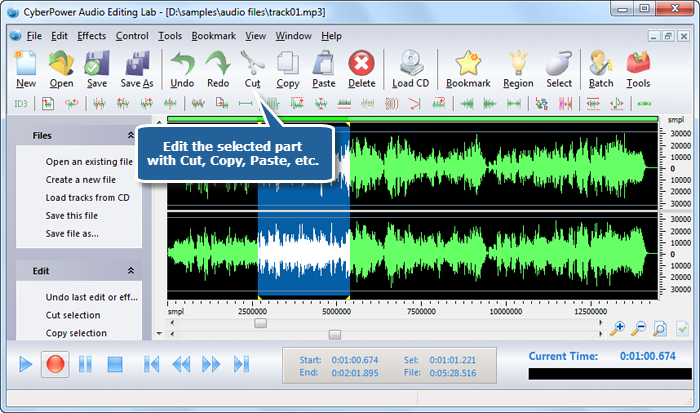Click the Redo arrow icon
700x413 pixels.
point(218,63)
